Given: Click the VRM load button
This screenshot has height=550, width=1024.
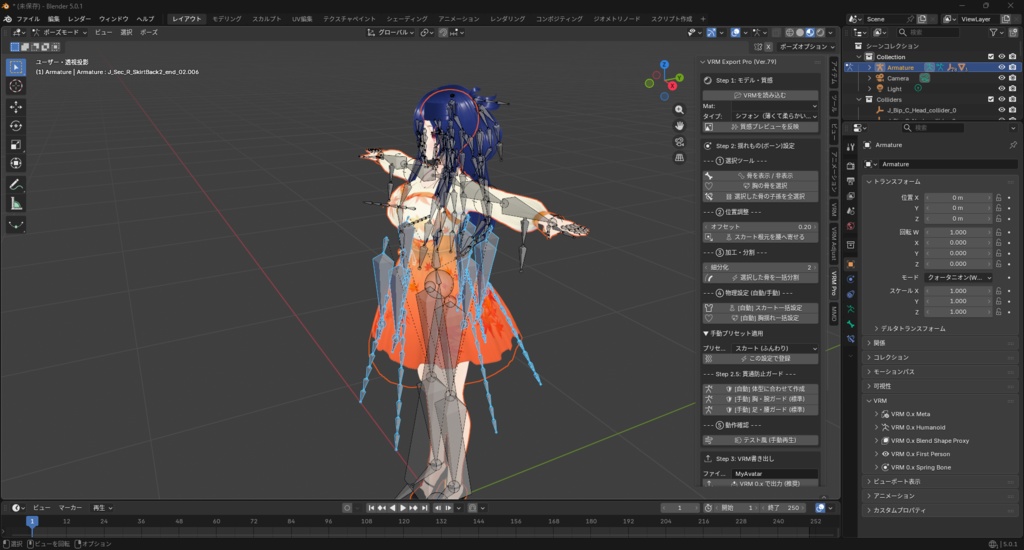Looking at the screenshot, I should 760,95.
